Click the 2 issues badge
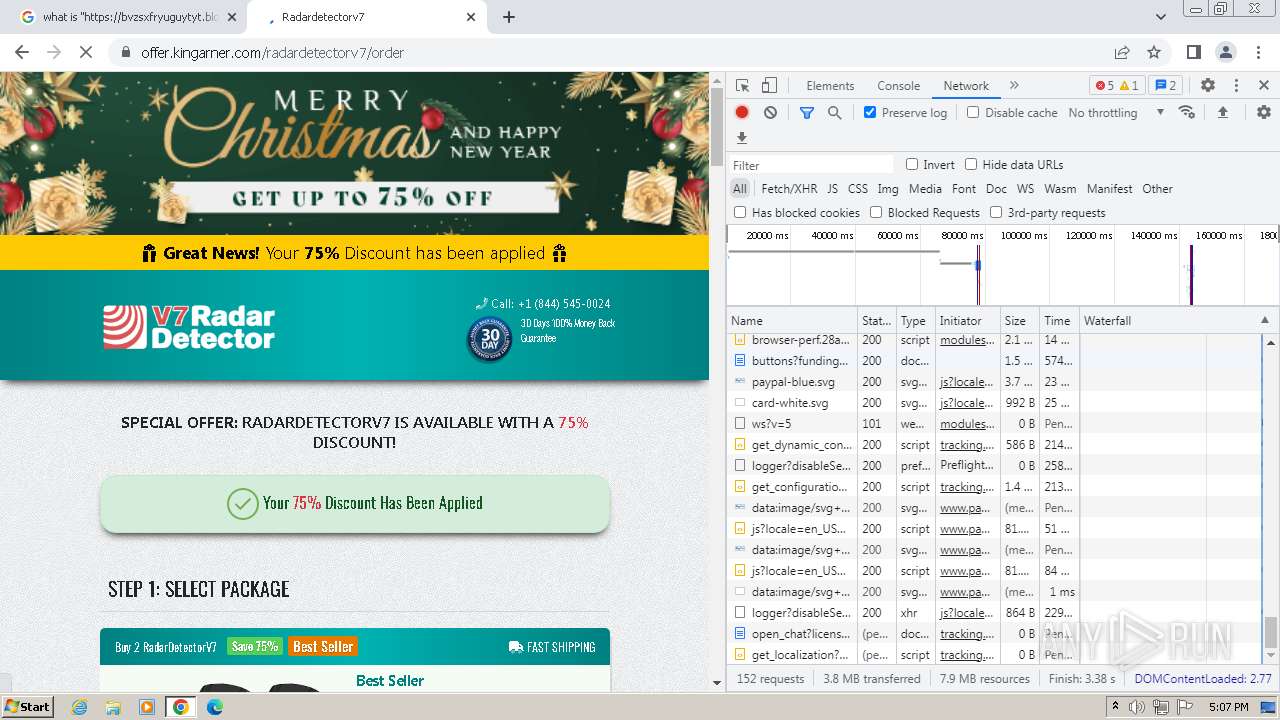Screen dimensions: 1280x720 1164,86
